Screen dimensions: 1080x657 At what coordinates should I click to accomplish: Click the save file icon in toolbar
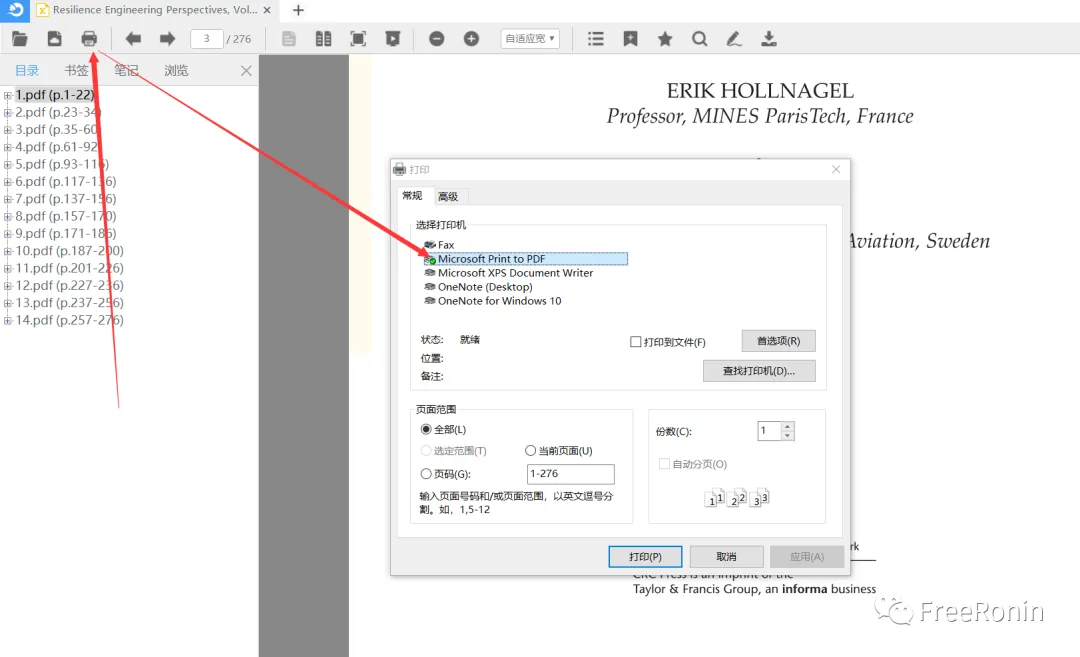[54, 39]
